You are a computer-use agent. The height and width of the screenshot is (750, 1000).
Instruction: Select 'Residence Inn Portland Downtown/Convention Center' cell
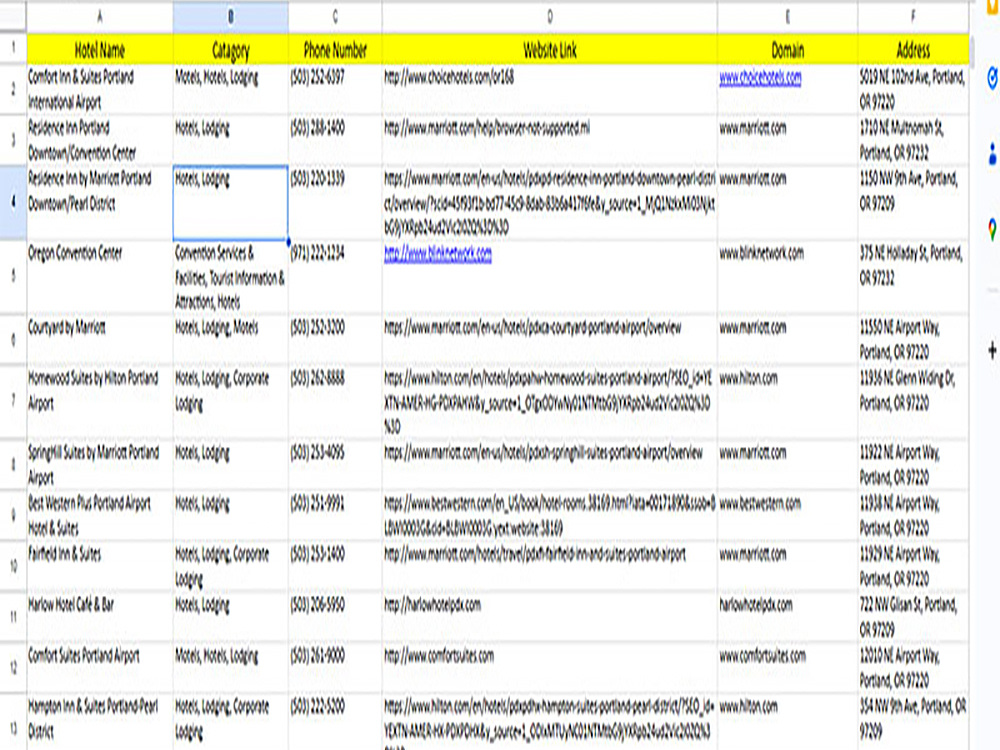99,140
